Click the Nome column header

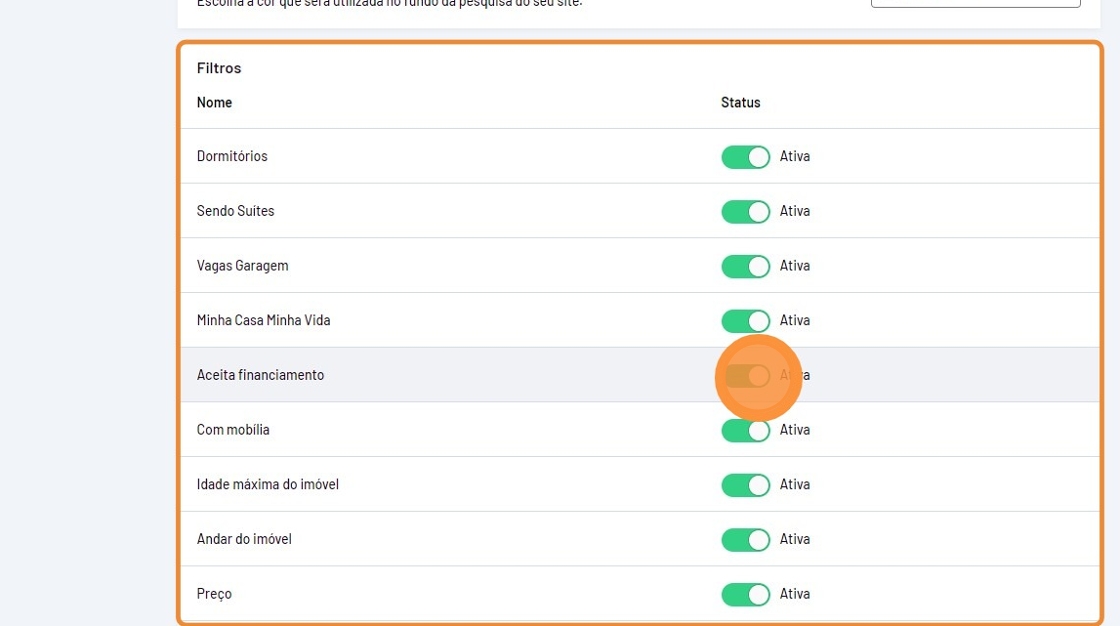click(x=214, y=102)
